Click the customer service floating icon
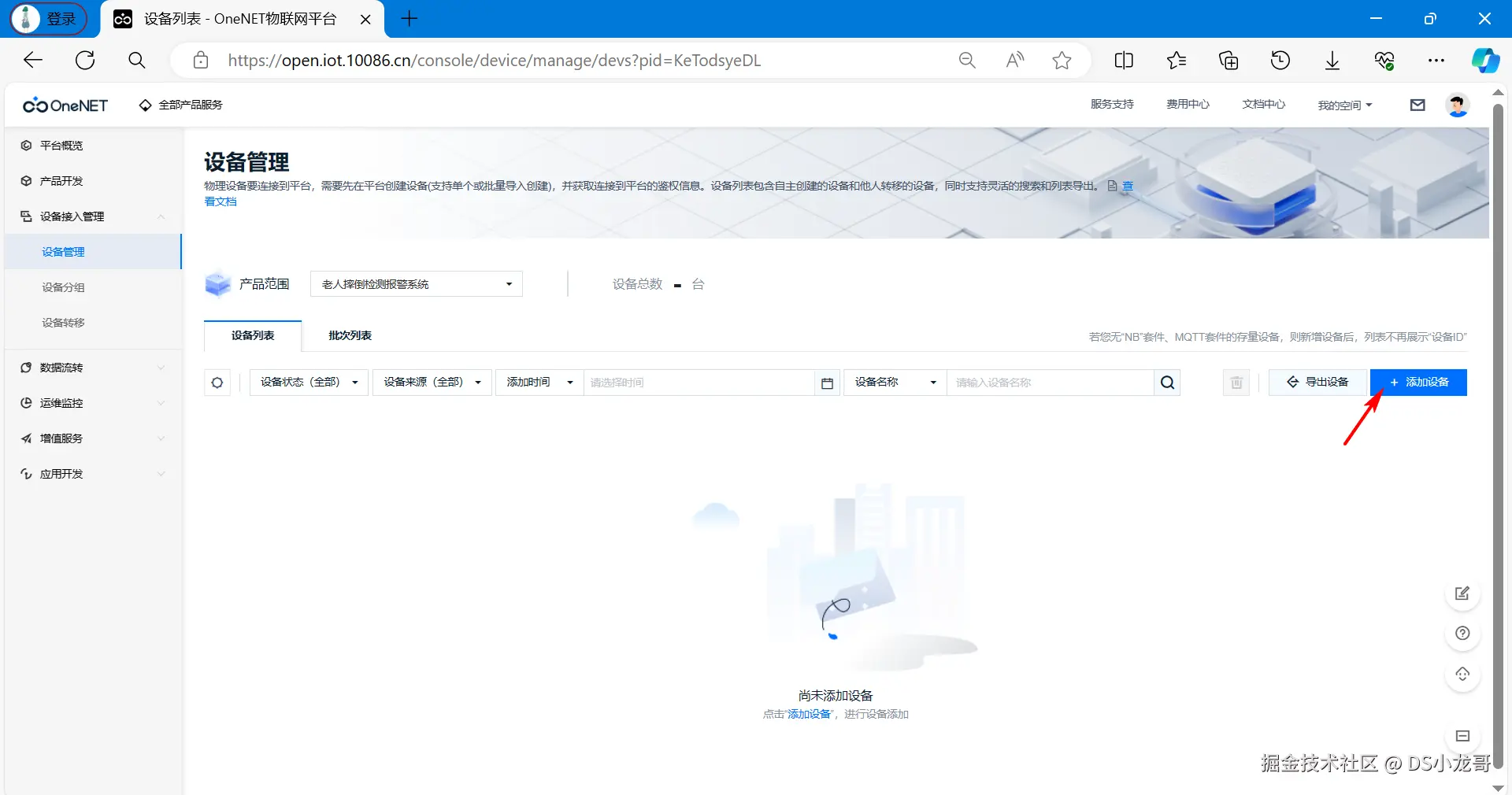Image resolution: width=1512 pixels, height=795 pixels. [1462, 675]
